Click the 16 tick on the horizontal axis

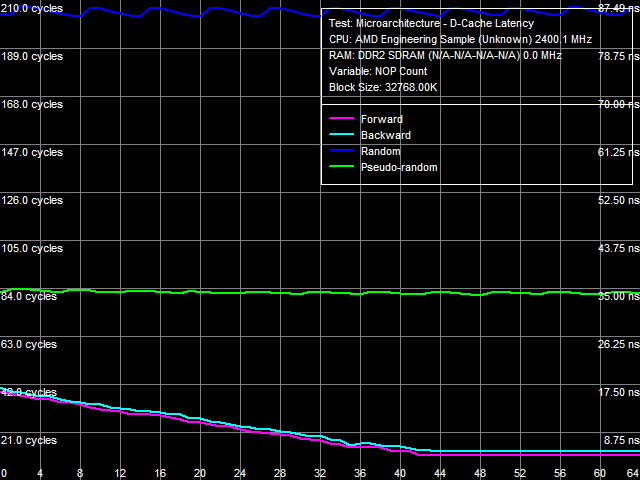[x=160, y=473]
